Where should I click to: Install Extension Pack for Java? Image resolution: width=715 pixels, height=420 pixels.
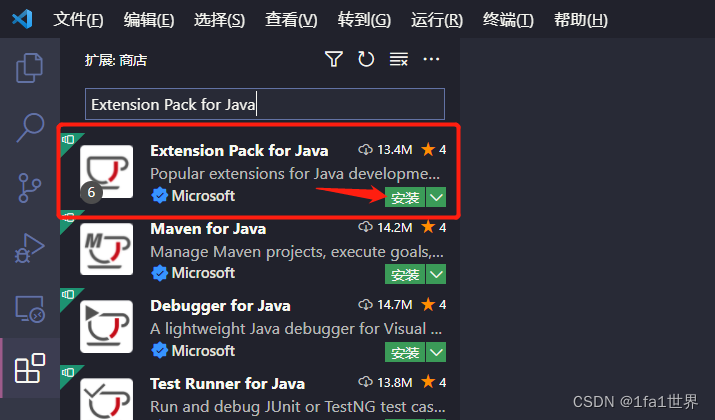405,197
